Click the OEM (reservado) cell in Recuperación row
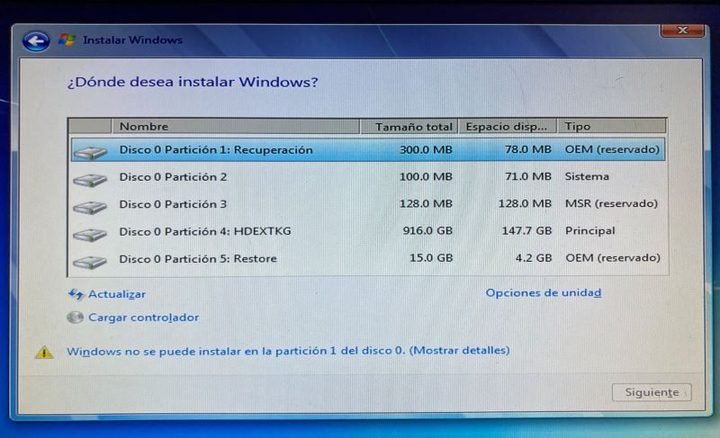720x438 pixels. (612, 150)
